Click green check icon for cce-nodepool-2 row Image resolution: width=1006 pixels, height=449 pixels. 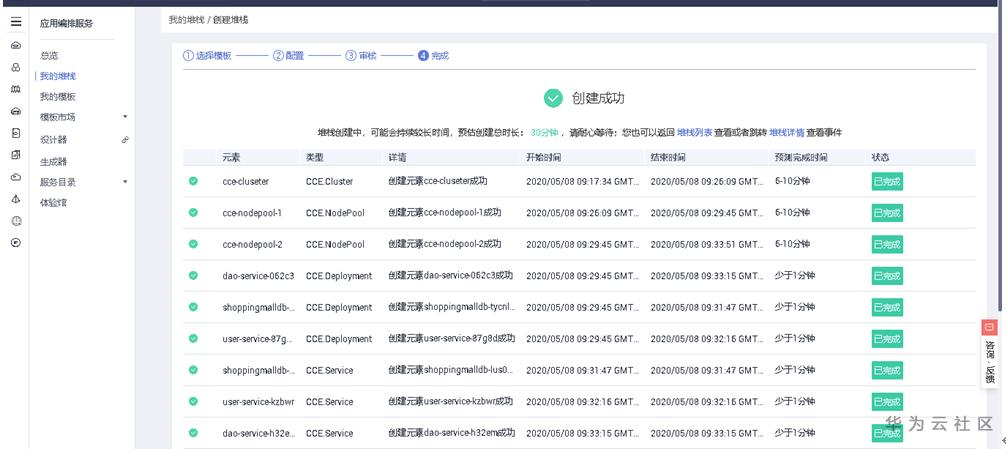point(193,244)
